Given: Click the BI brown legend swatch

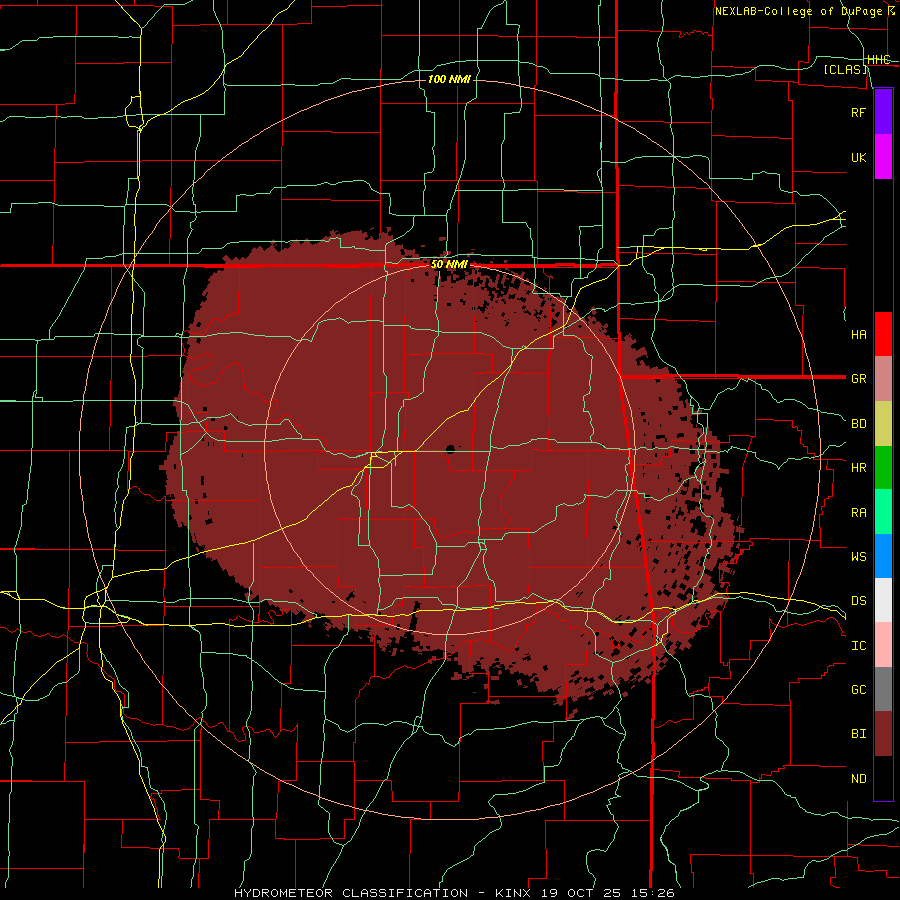Looking at the screenshot, I should tap(883, 734).
